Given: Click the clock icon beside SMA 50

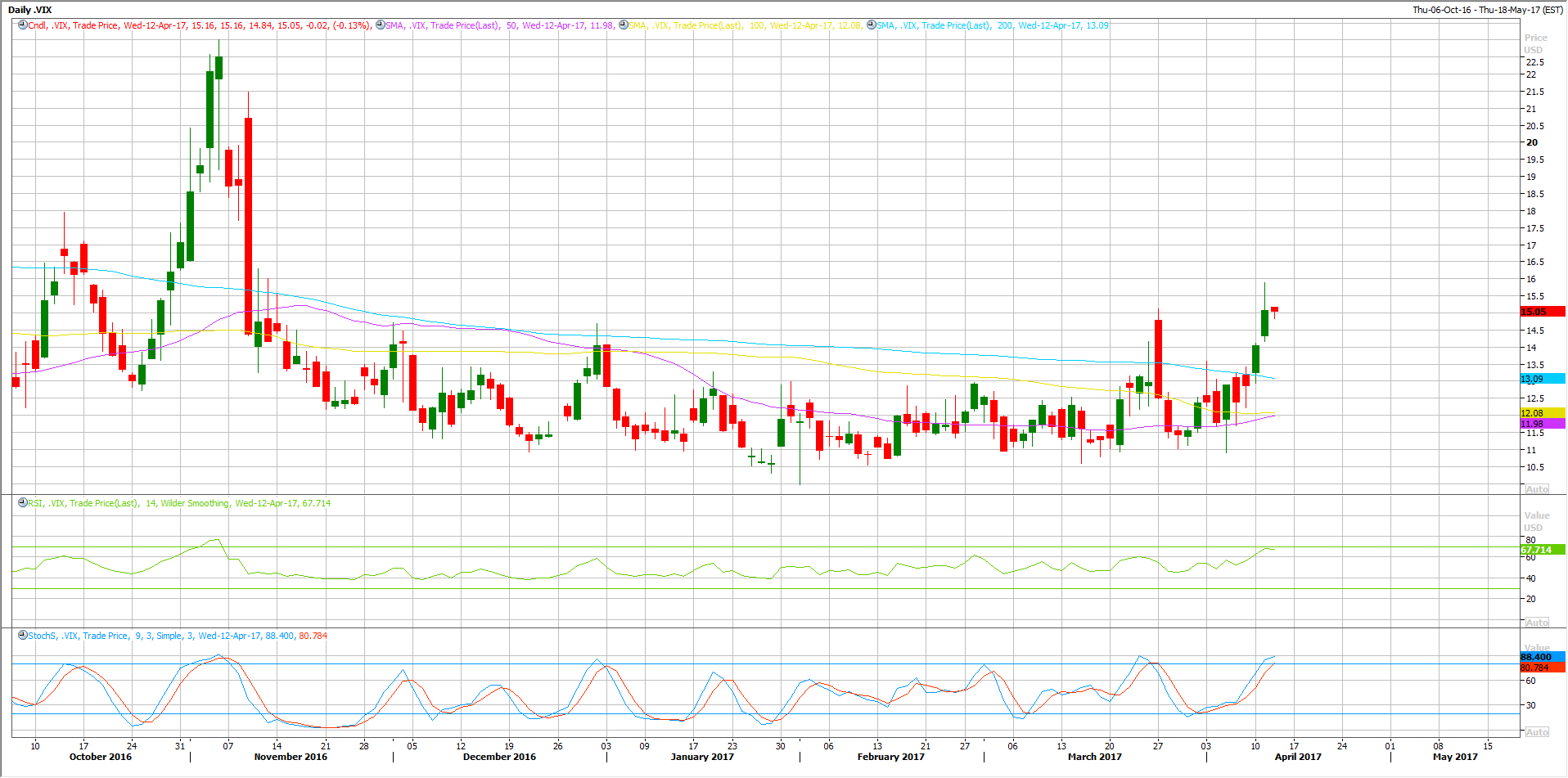Looking at the screenshot, I should pos(380,25).
